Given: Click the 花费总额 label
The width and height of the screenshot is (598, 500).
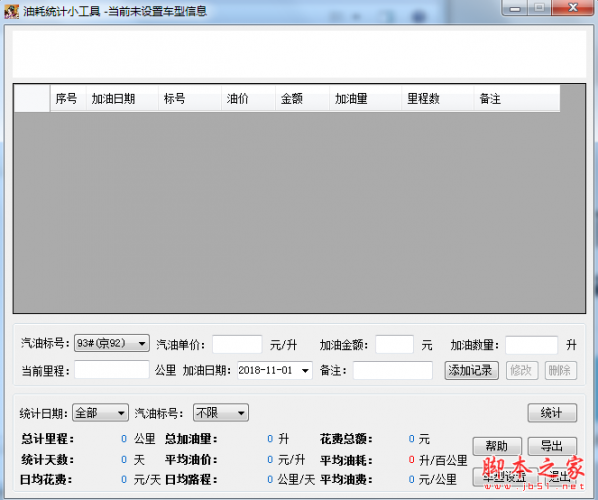Looking at the screenshot, I should pyautogui.click(x=346, y=439).
